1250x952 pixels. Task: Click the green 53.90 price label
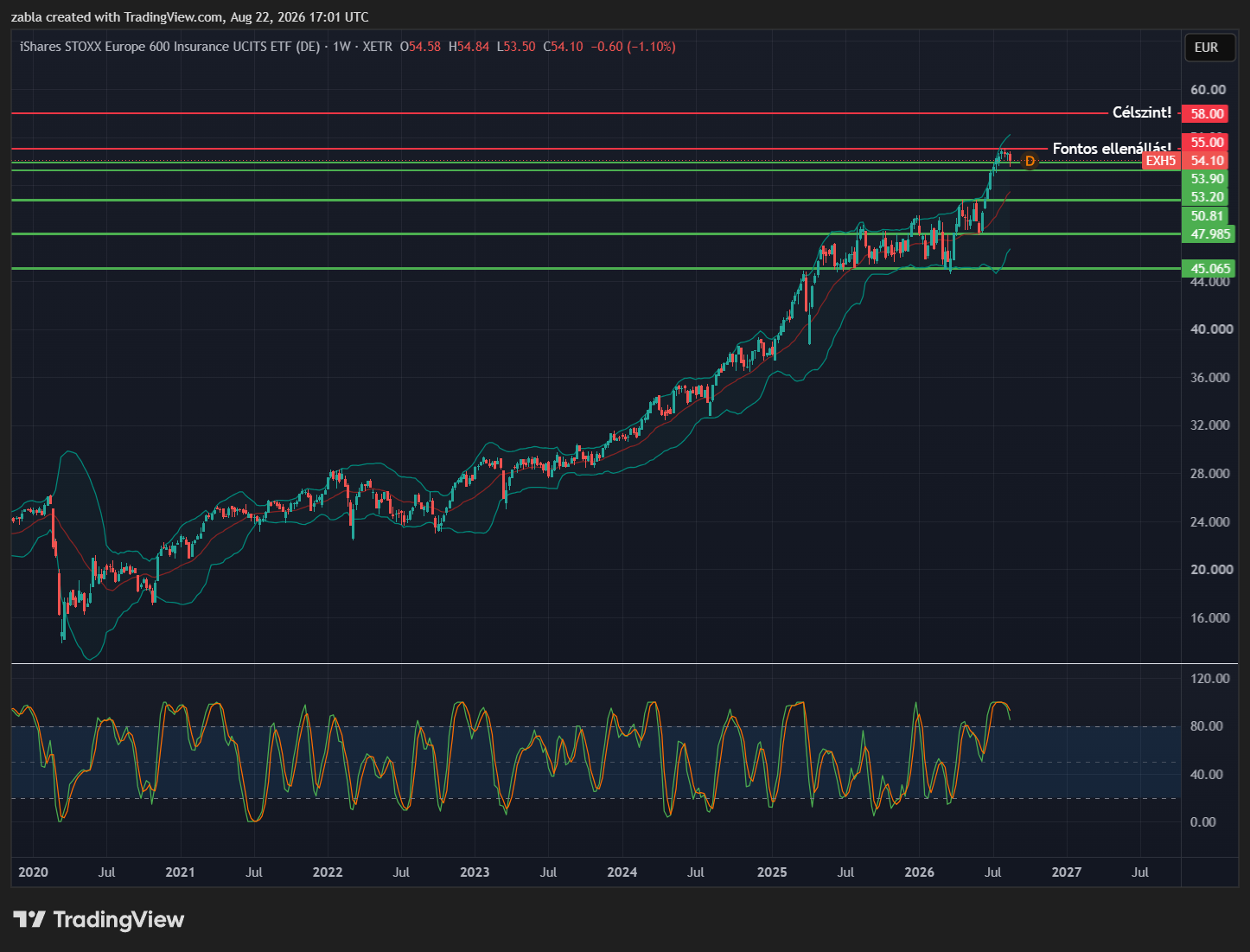[x=1207, y=179]
